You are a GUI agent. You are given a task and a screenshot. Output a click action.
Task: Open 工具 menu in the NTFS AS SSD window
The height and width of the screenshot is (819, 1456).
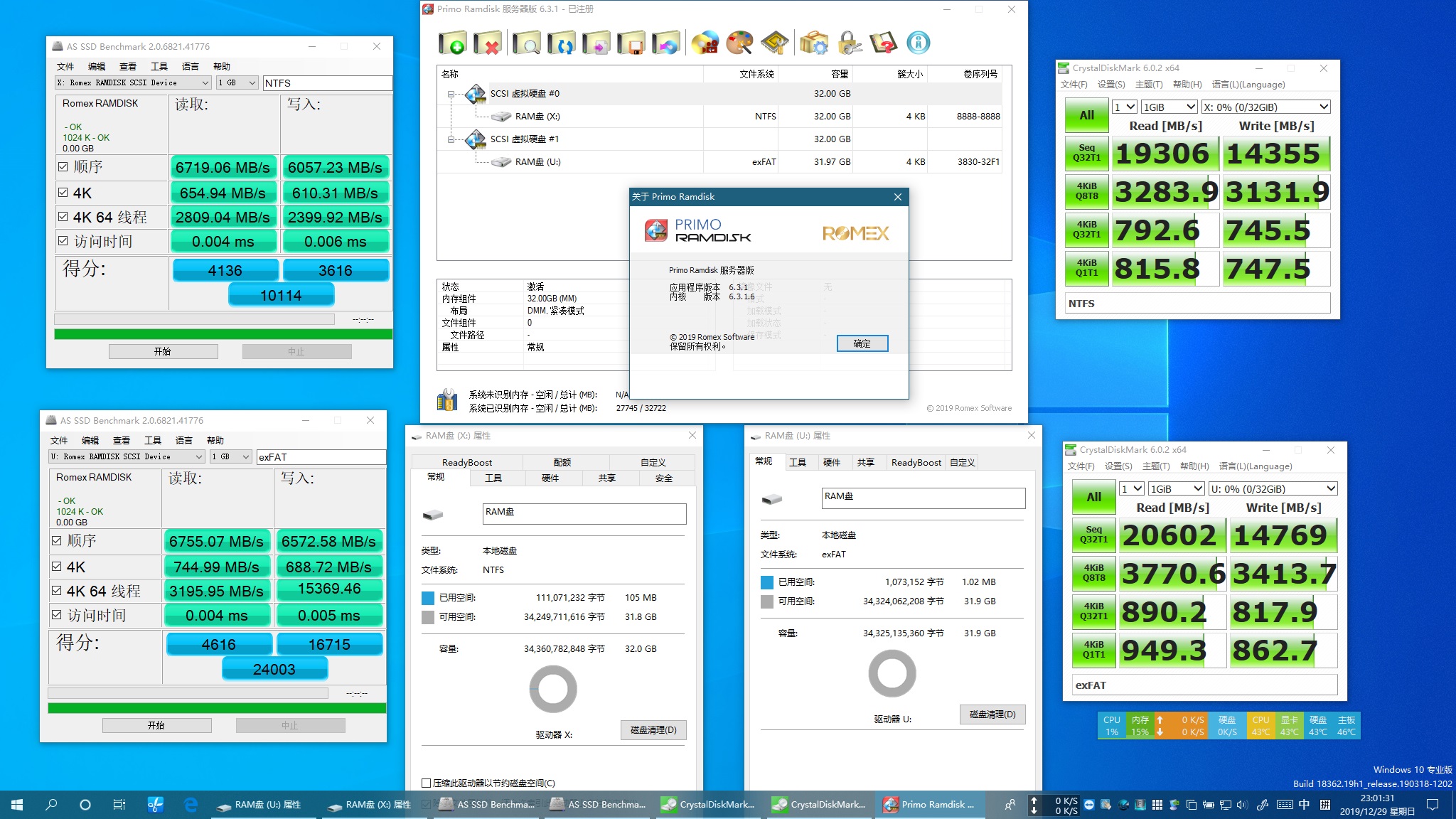coord(159,67)
